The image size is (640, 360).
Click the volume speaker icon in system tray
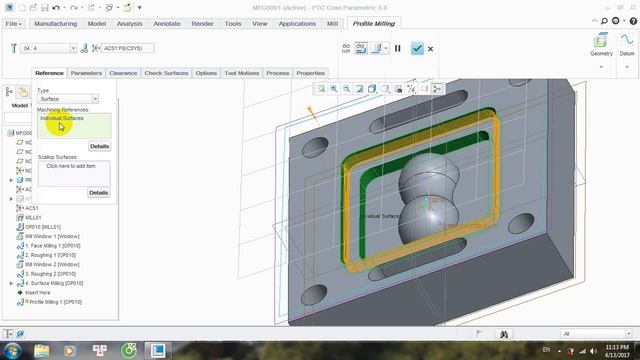(593, 351)
